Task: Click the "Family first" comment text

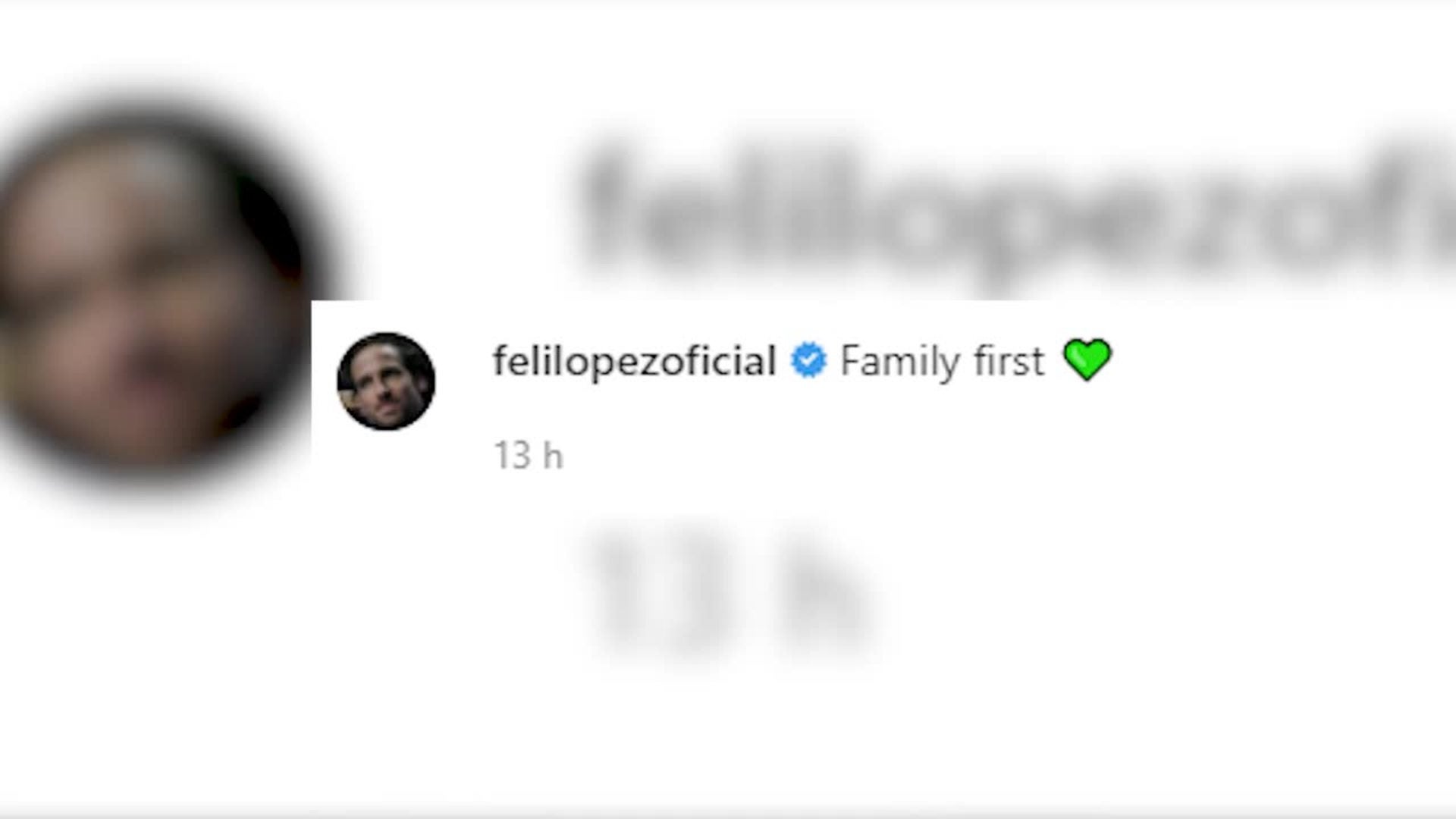Action: 942,360
